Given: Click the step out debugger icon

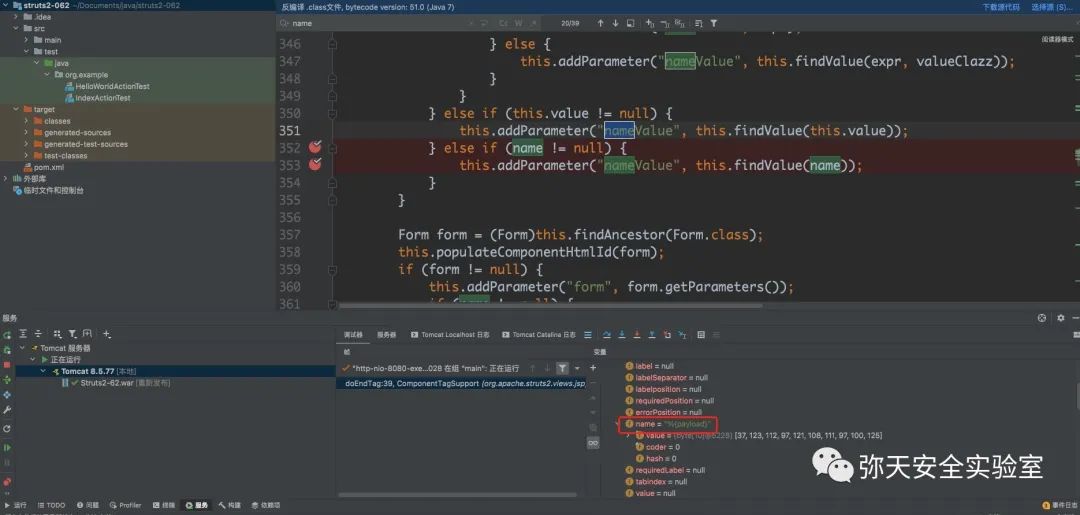Looking at the screenshot, I should point(652,335).
